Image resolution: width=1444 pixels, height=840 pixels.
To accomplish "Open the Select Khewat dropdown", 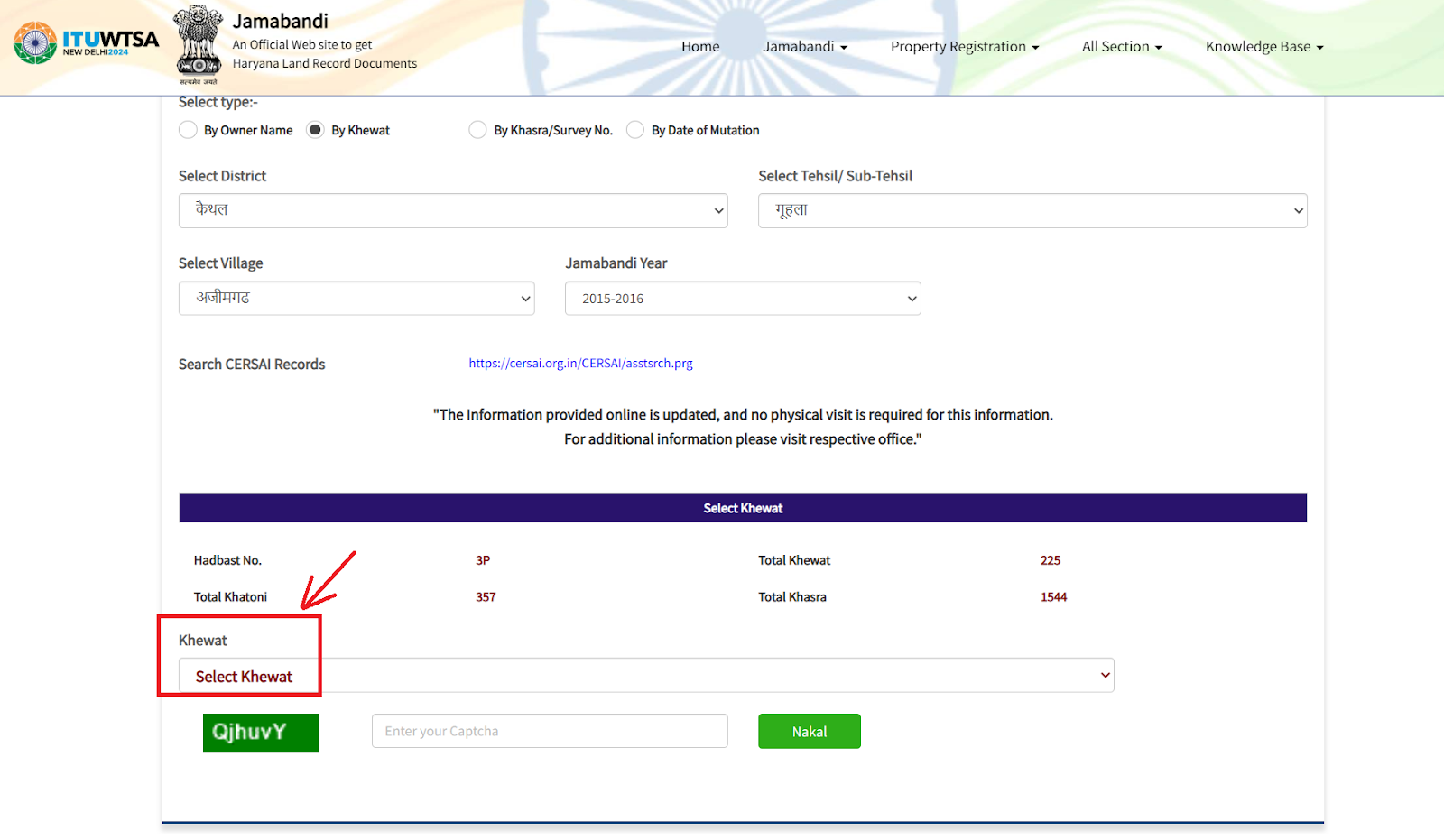I will 645,676.
